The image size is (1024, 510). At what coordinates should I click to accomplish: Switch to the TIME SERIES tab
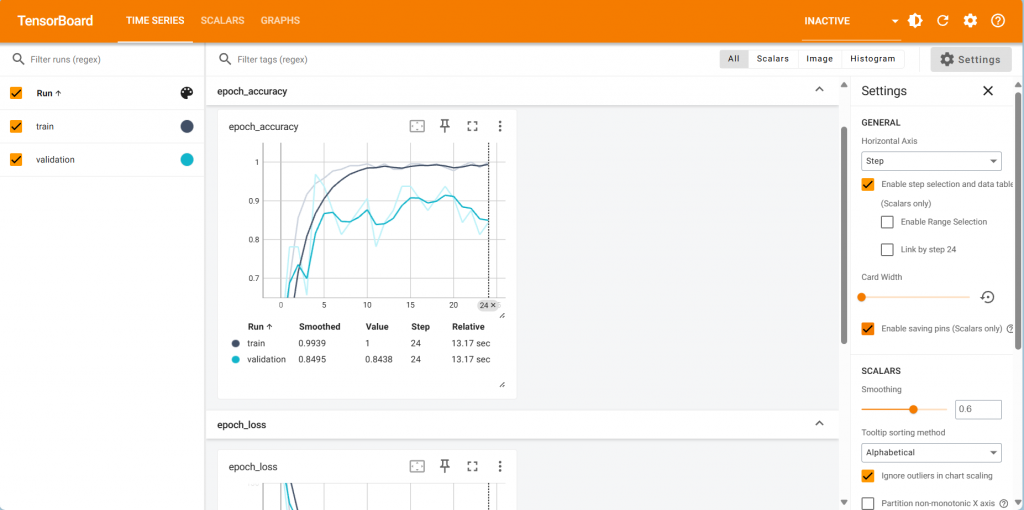[x=155, y=21]
